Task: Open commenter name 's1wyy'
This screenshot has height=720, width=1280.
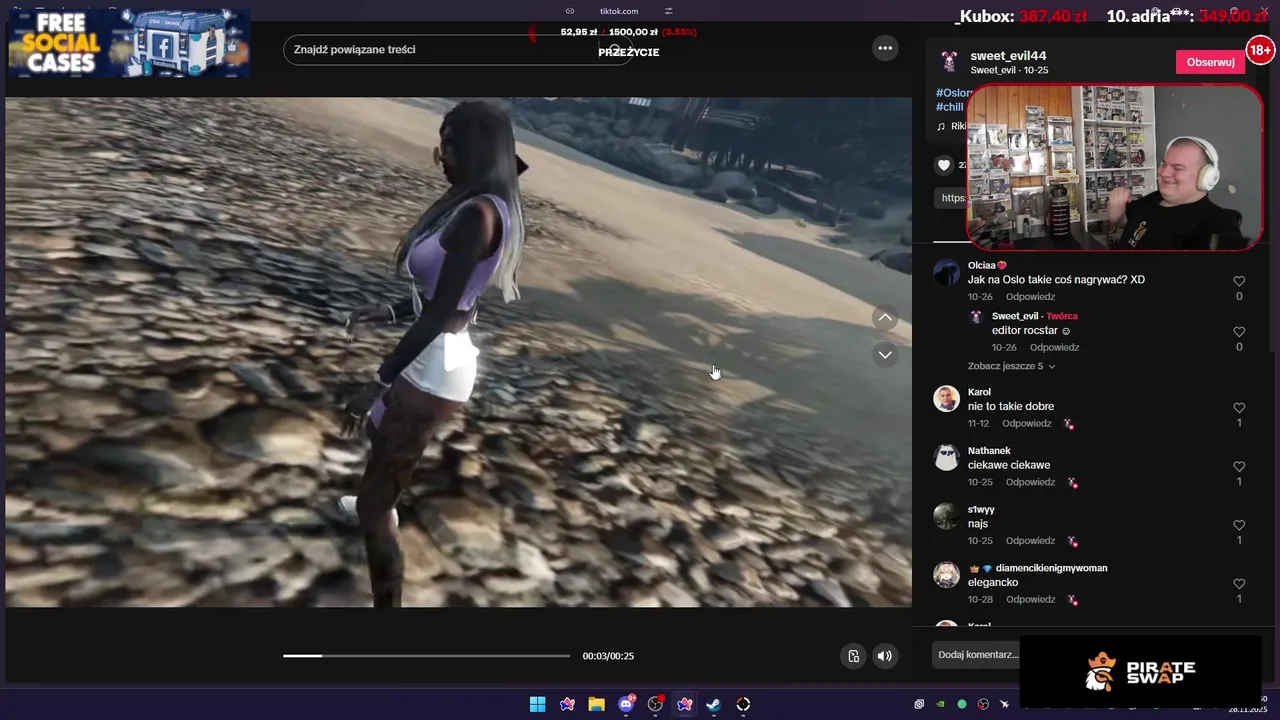Action: point(981,510)
